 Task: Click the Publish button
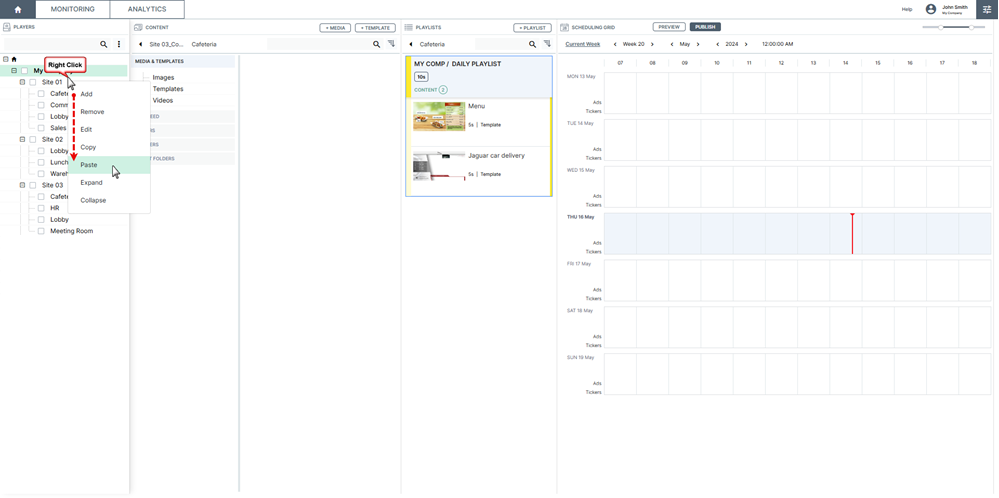click(x=705, y=27)
